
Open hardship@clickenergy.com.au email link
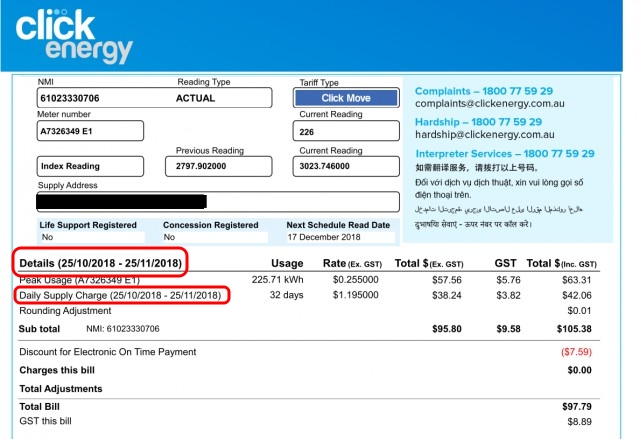[484, 135]
